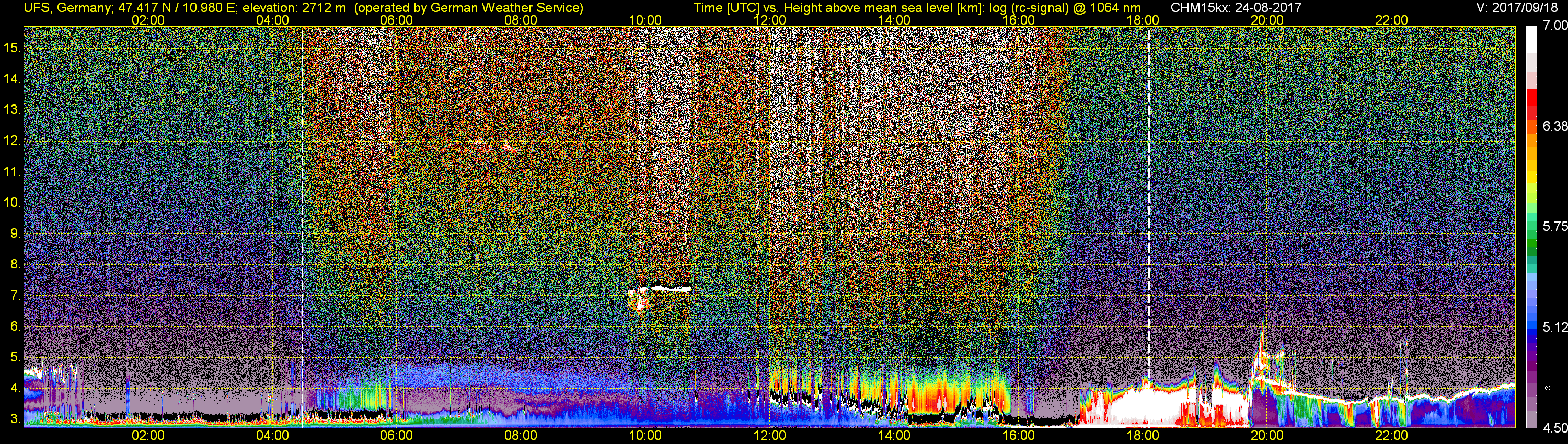Click the V: 2017/09/18 version text

click(1519, 8)
